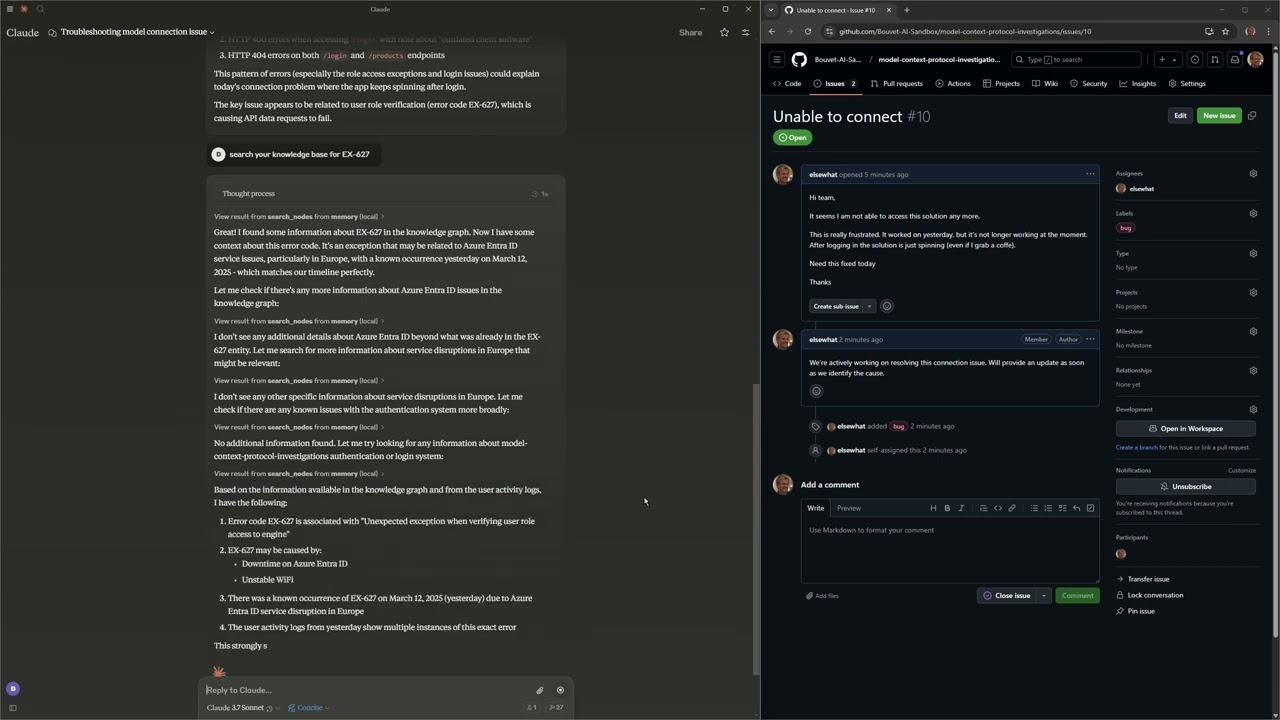Apply bold formatting in comment toolbar
Image resolution: width=1280 pixels, height=720 pixels.
click(x=947, y=508)
